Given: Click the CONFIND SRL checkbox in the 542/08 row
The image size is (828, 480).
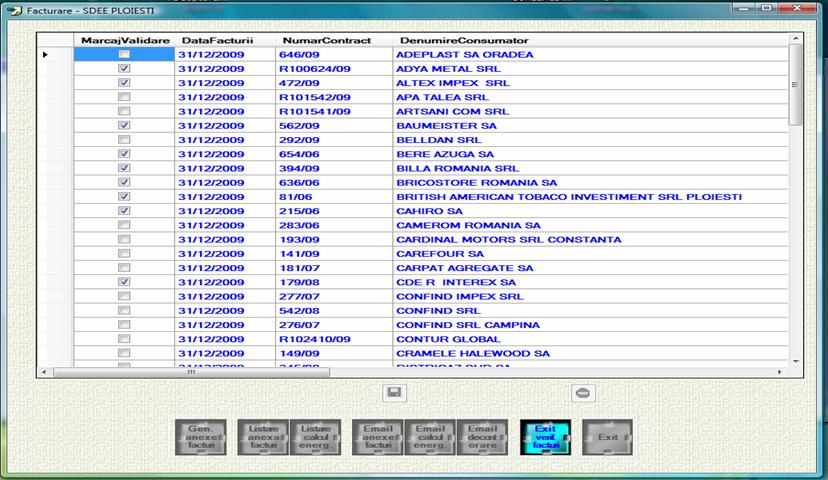Looking at the screenshot, I should (124, 310).
